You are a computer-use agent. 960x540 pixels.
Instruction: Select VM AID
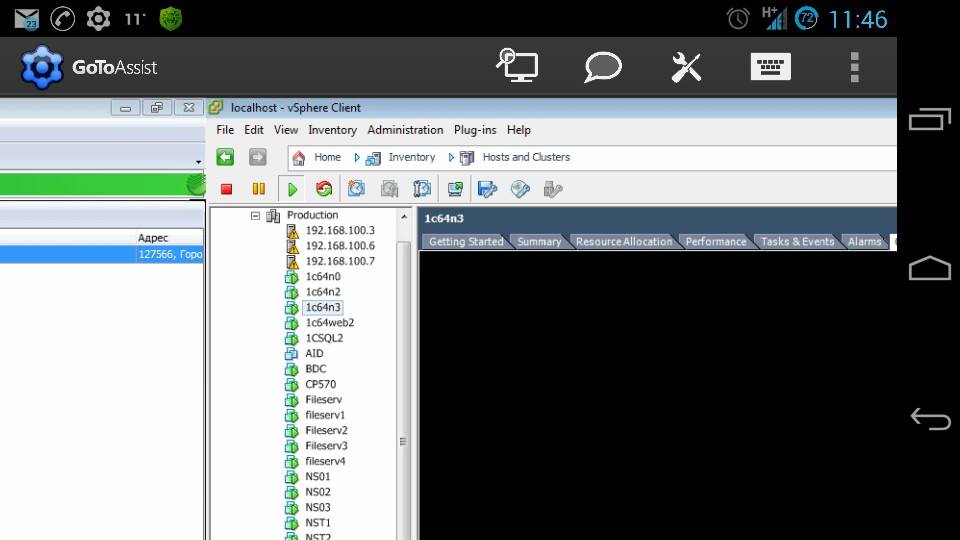tap(314, 353)
